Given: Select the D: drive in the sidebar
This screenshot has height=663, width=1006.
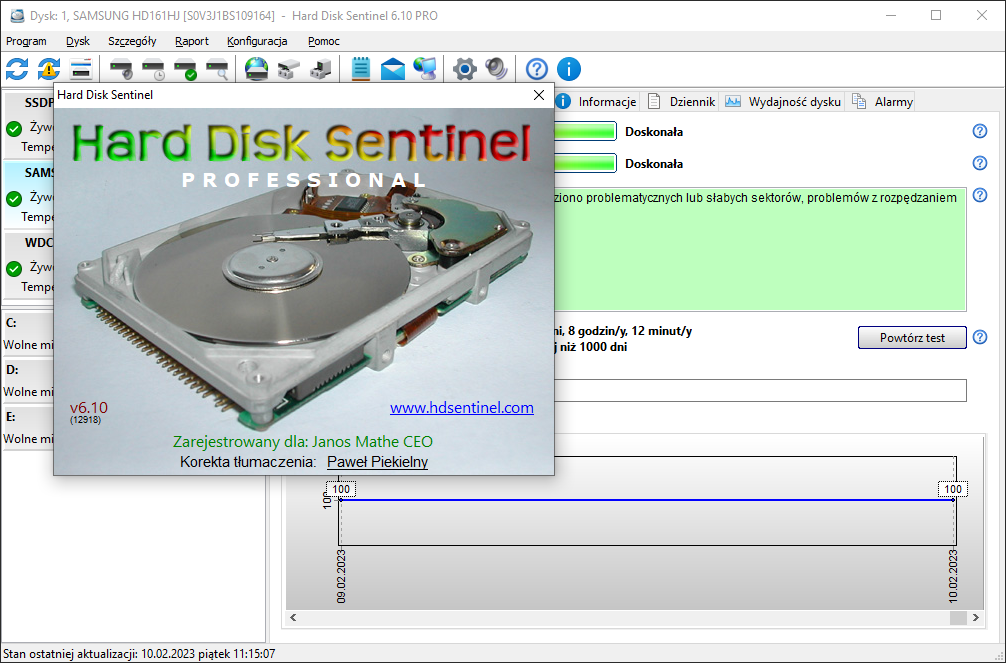Looking at the screenshot, I should click(x=29, y=381).
